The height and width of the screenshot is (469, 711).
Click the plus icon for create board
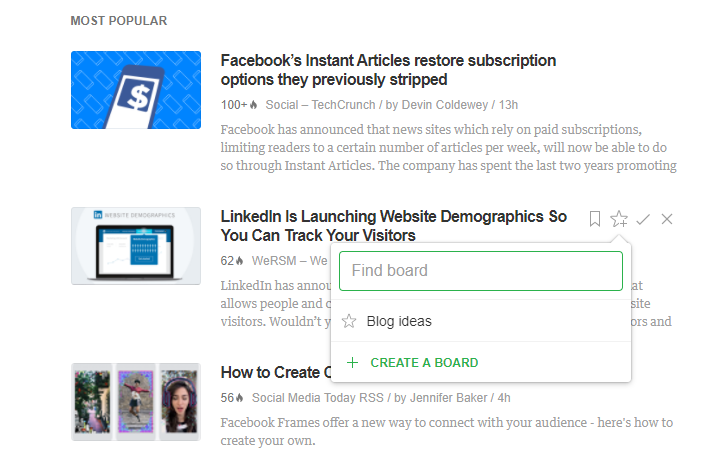[352, 362]
